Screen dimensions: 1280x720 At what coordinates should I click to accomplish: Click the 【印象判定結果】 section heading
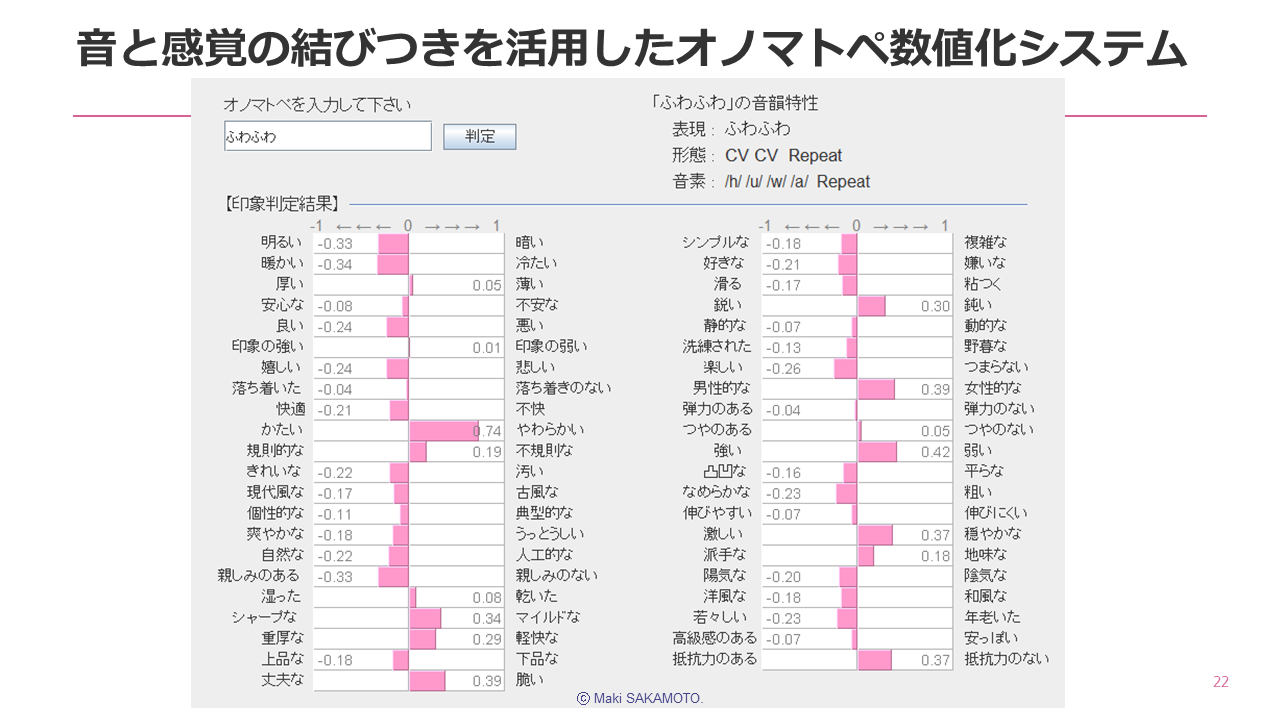(x=281, y=204)
